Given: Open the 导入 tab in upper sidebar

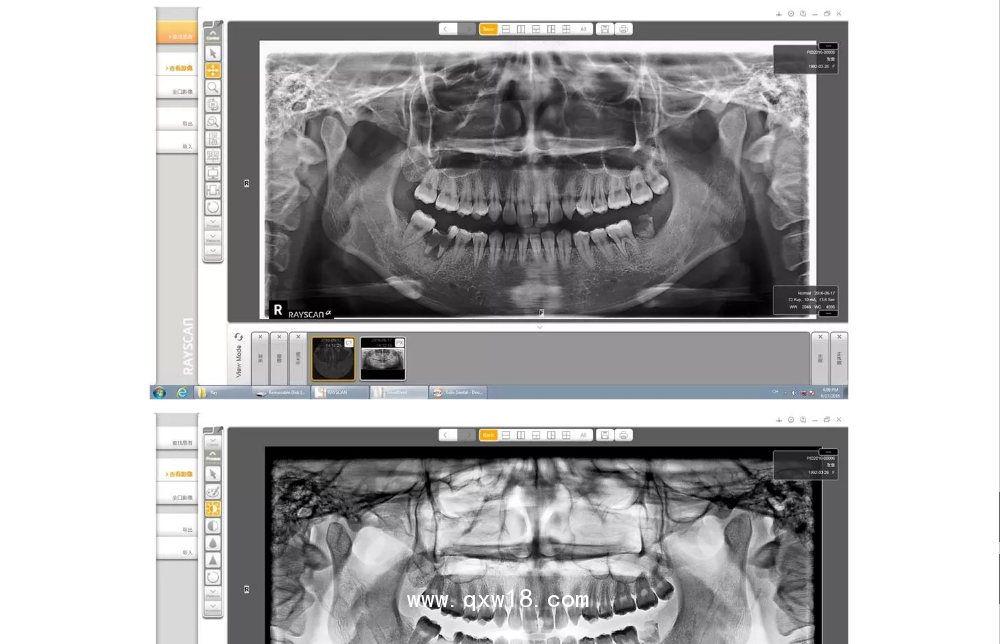Looking at the screenshot, I should tap(178, 146).
